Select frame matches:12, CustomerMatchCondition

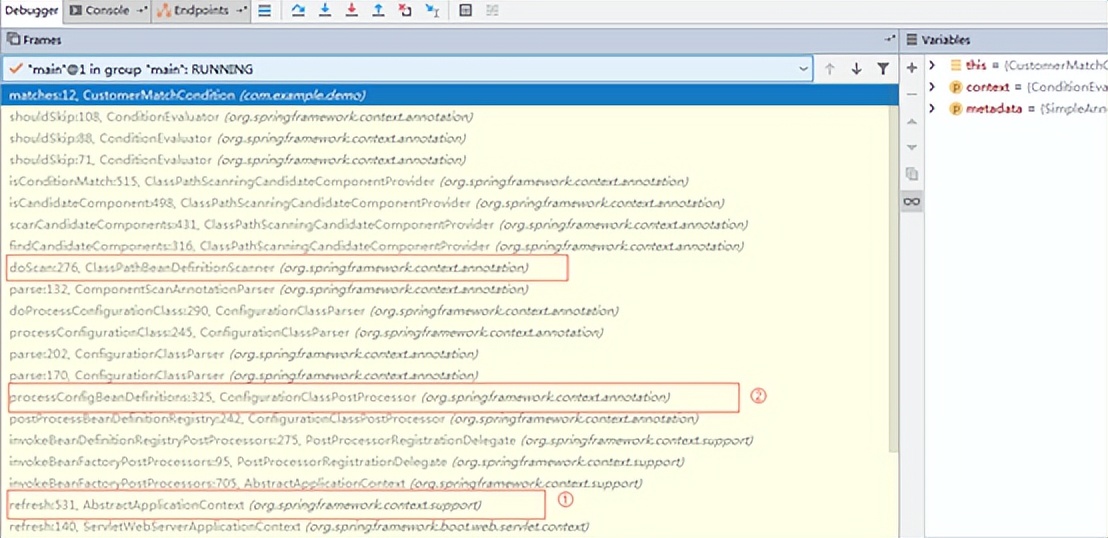point(449,95)
